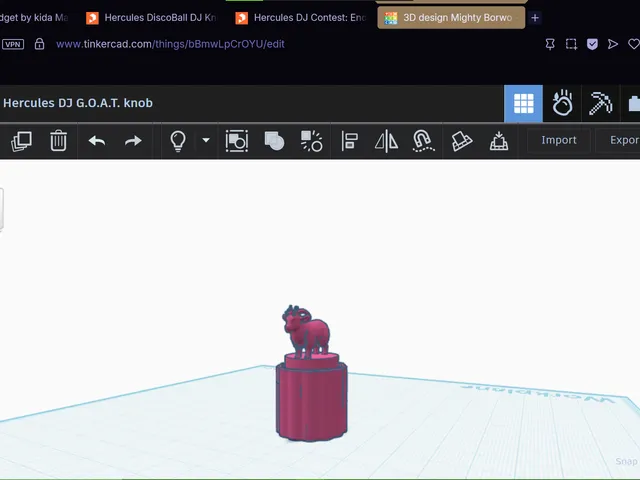
Task: Select the Mirror tool icon
Action: coord(386,141)
